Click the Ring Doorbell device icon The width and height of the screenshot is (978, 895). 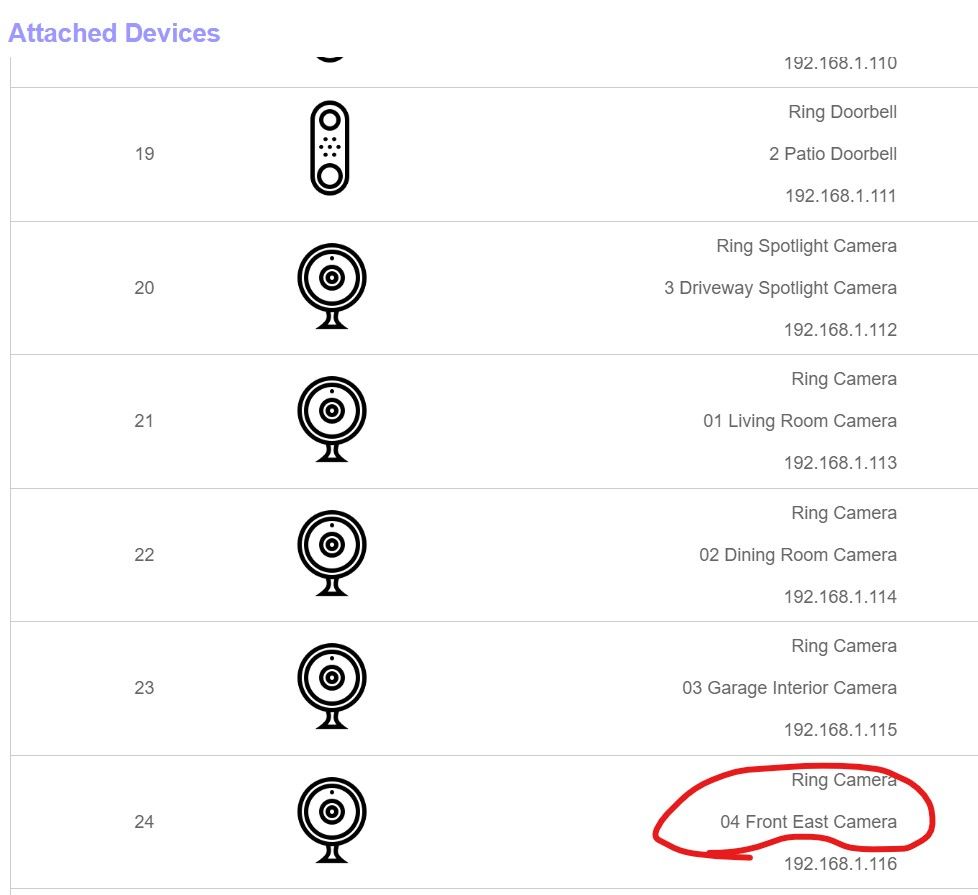pos(330,148)
